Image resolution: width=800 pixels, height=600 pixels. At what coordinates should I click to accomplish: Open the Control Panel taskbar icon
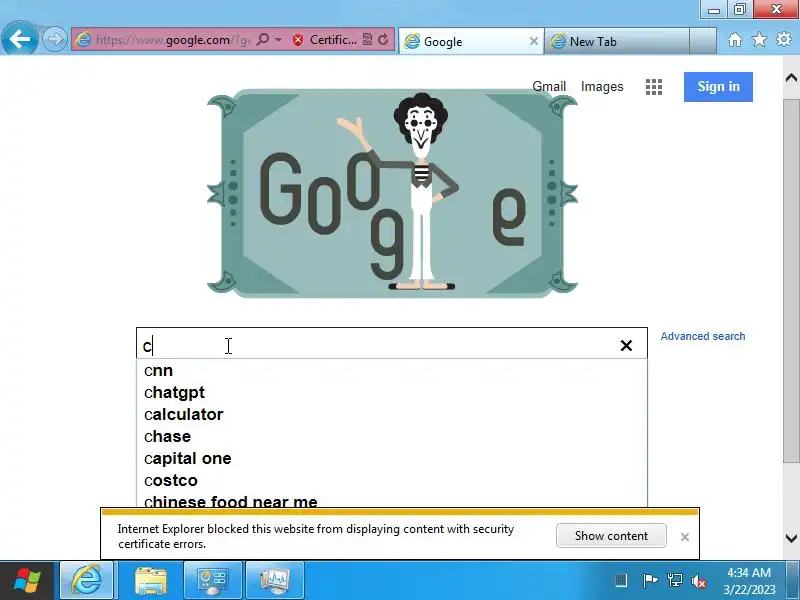tap(213, 580)
